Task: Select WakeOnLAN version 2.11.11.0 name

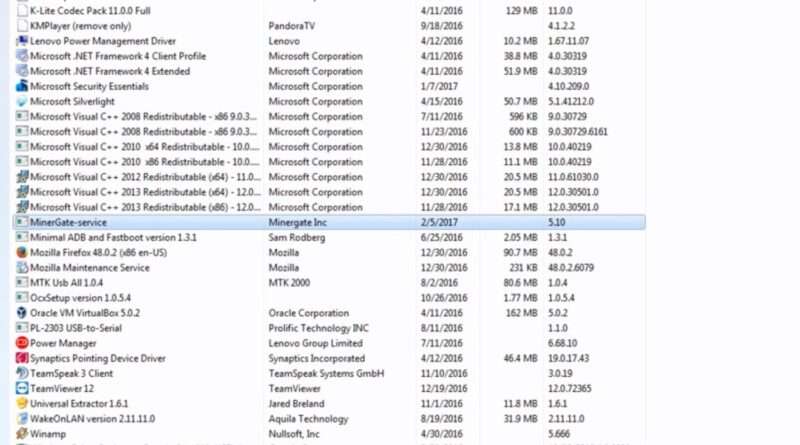Action: pyautogui.click(x=92, y=418)
